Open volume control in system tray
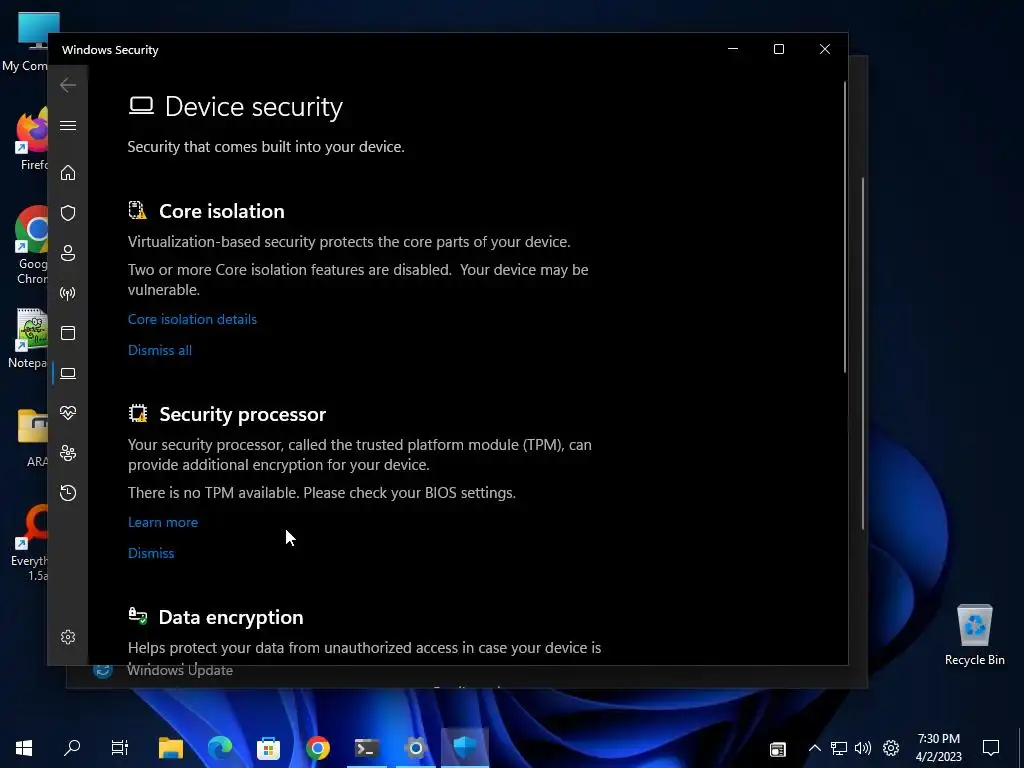 tap(863, 748)
